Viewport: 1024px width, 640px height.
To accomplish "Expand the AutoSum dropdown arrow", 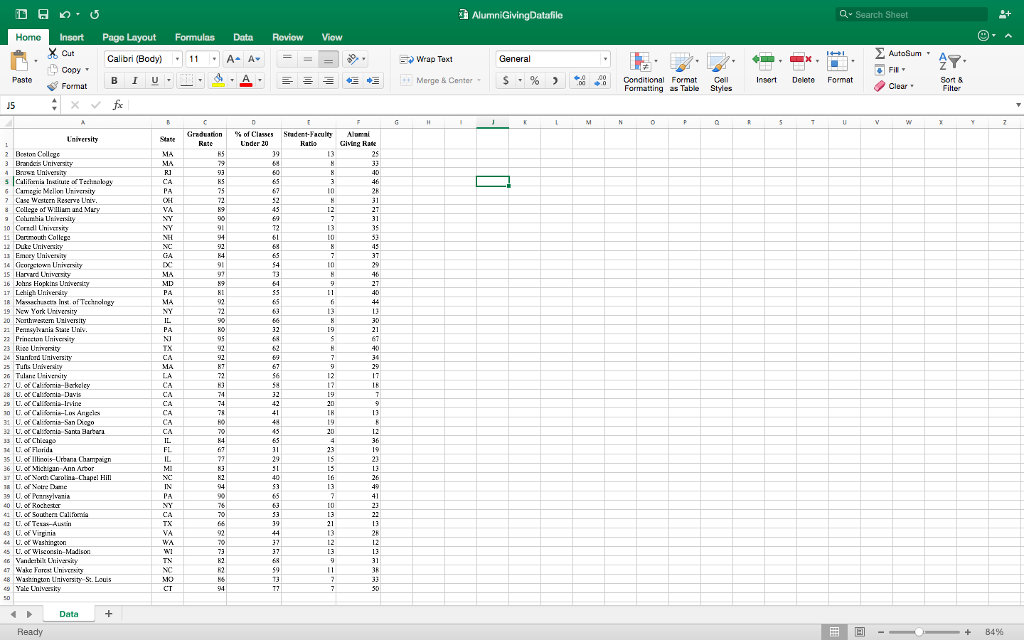I will (929, 52).
